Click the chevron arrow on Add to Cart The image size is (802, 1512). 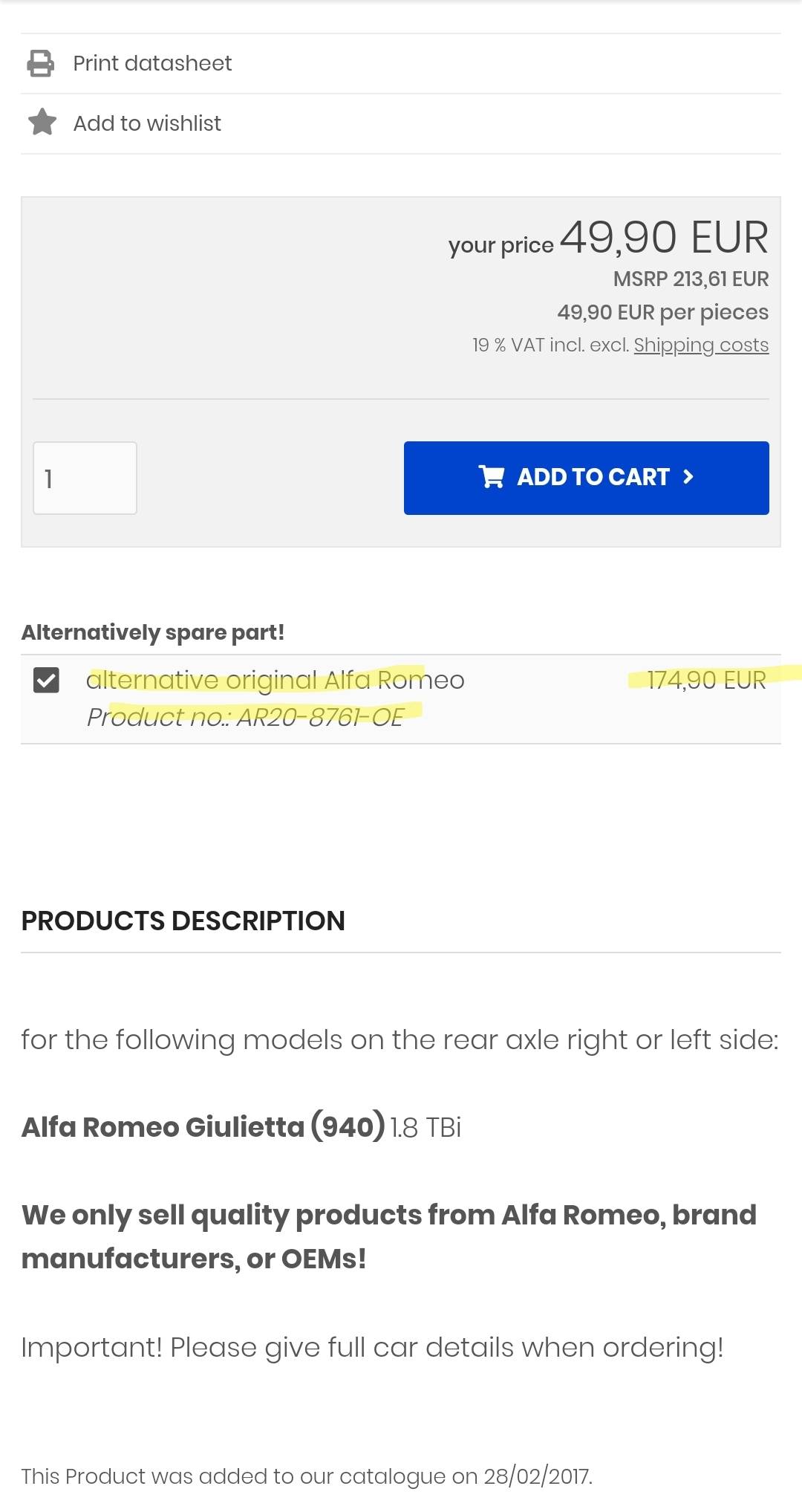click(x=688, y=477)
